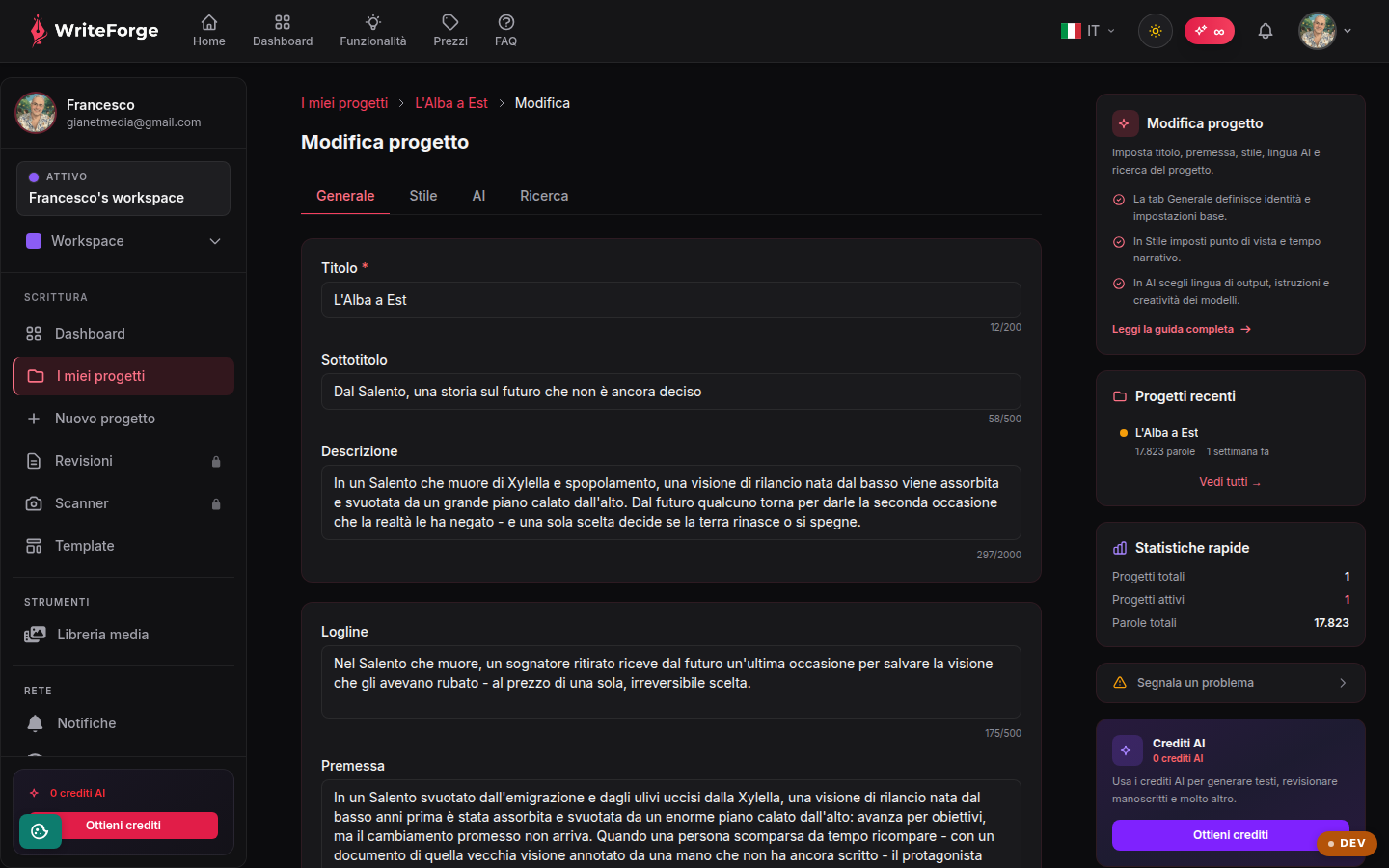Click the purple Ottieni crediti button
Image resolution: width=1389 pixels, height=868 pixels.
1231,835
